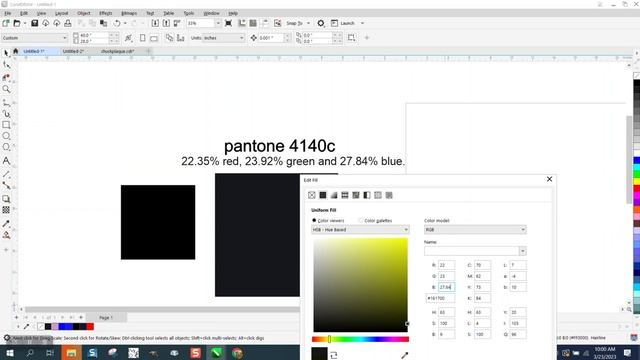Choose the Uniform Fill icon in Edit Fill
This screenshot has width=640, height=360.
point(323,195)
